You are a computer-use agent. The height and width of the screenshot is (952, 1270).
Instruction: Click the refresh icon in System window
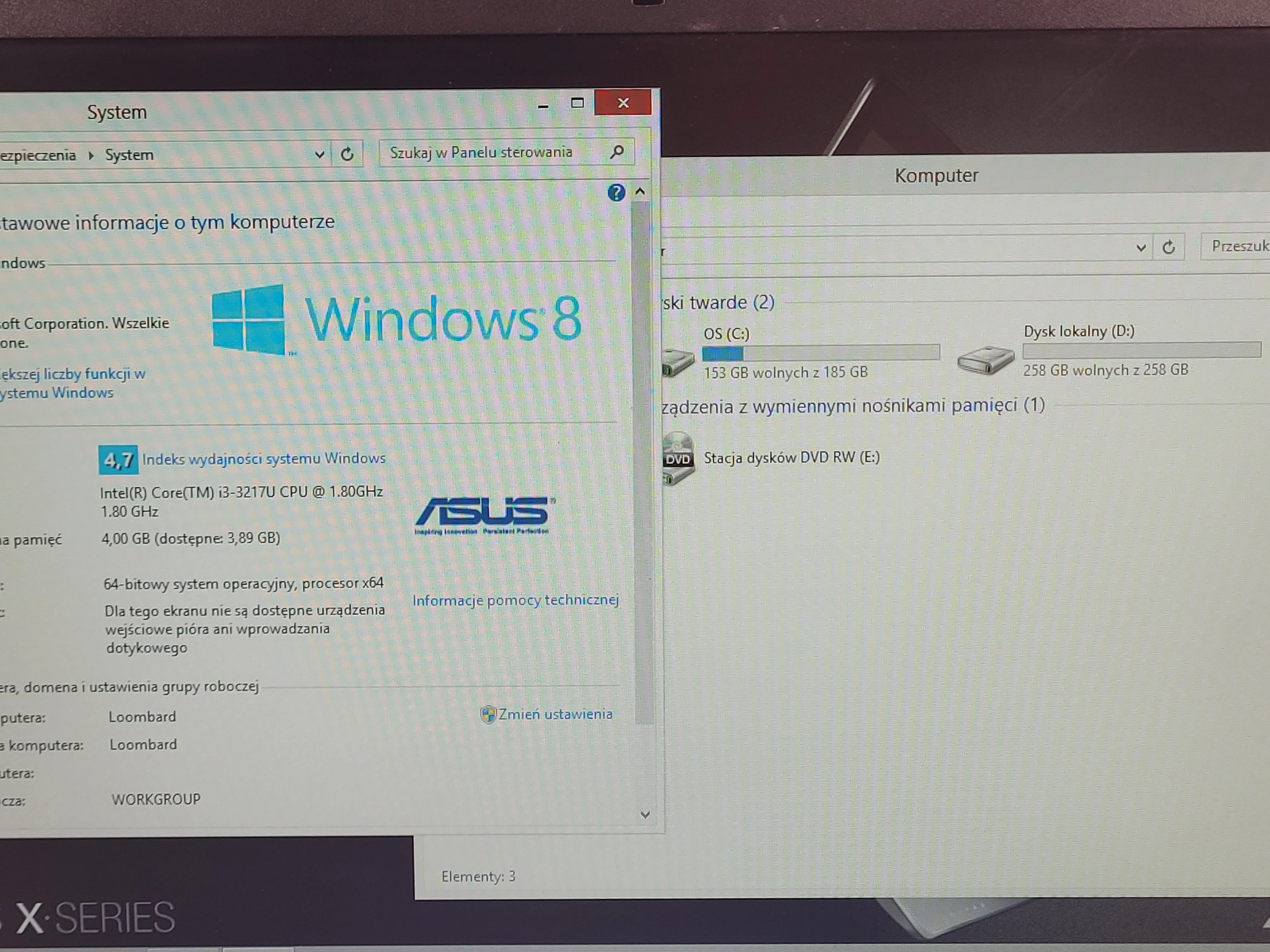(347, 154)
